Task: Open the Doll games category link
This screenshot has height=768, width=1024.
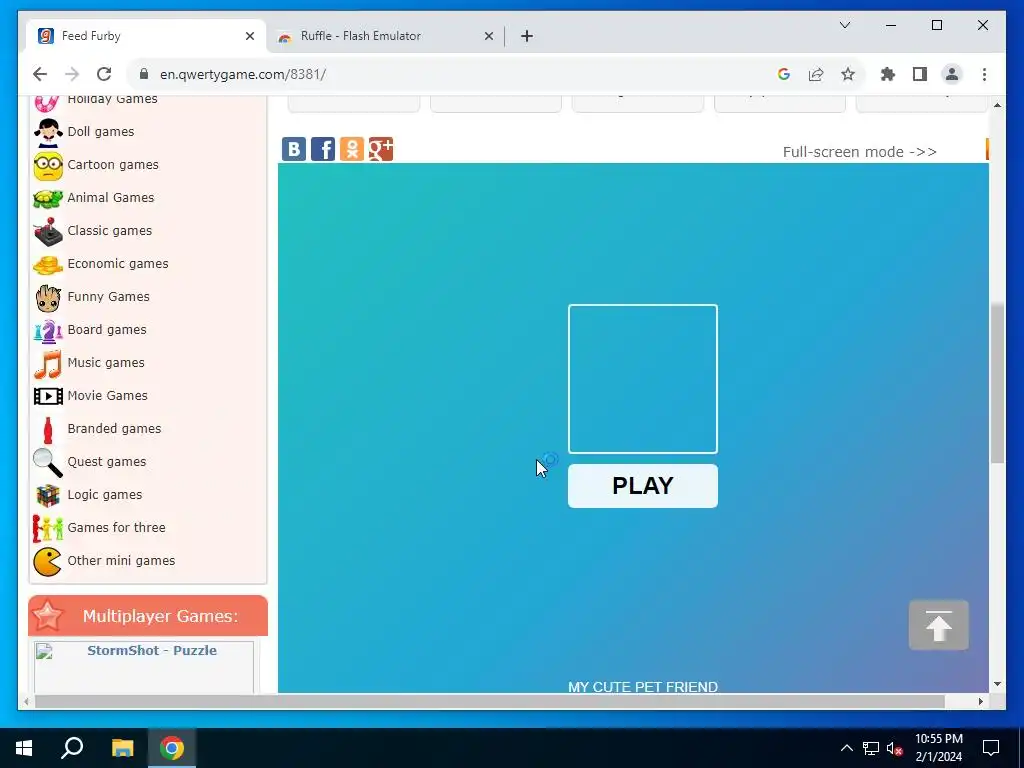Action: pyautogui.click(x=101, y=132)
